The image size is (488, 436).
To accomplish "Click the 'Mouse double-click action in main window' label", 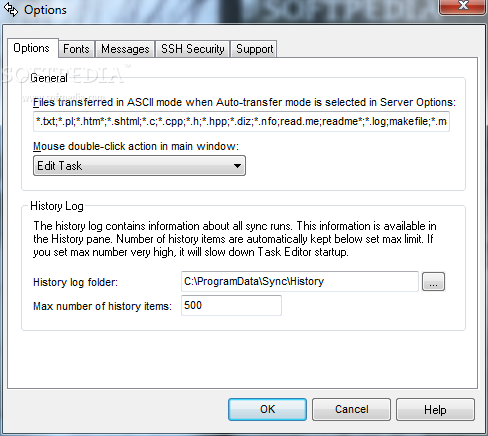I will pyautogui.click(x=136, y=146).
